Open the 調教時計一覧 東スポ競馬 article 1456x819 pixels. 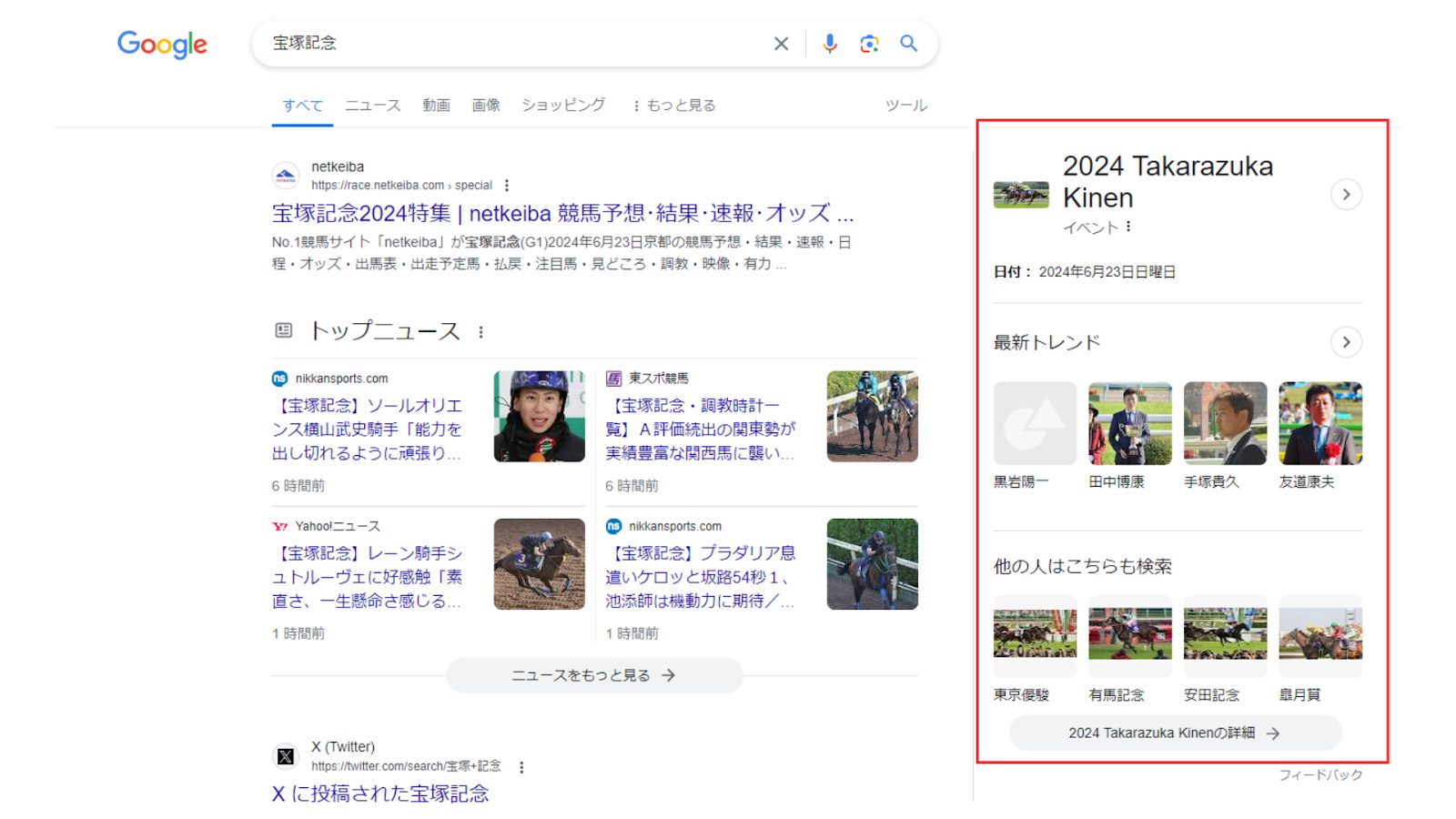[702, 429]
